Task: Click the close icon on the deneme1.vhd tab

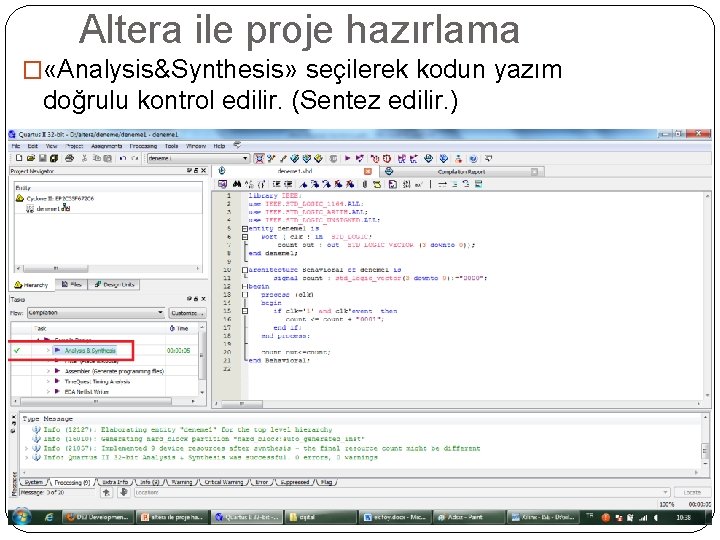Action: 368,171
